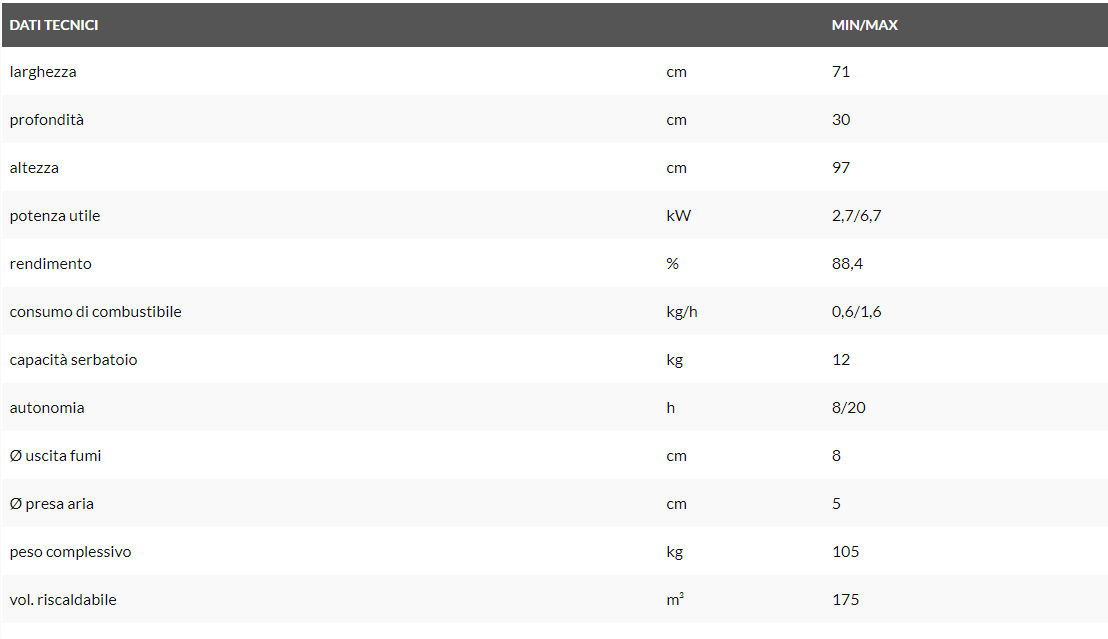Screen dimensions: 1108x639
Task: Click the potenza utile label
Action: coord(55,216)
